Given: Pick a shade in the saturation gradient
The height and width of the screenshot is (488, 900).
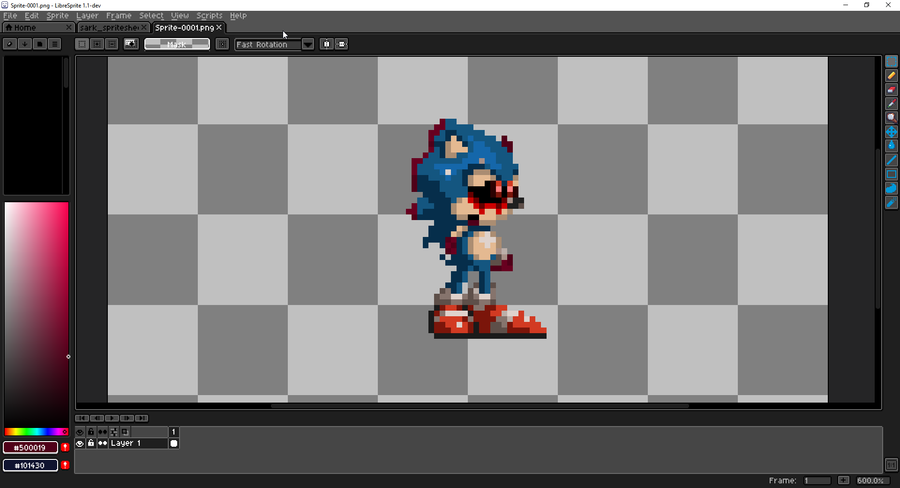Looking at the screenshot, I should coord(36,315).
